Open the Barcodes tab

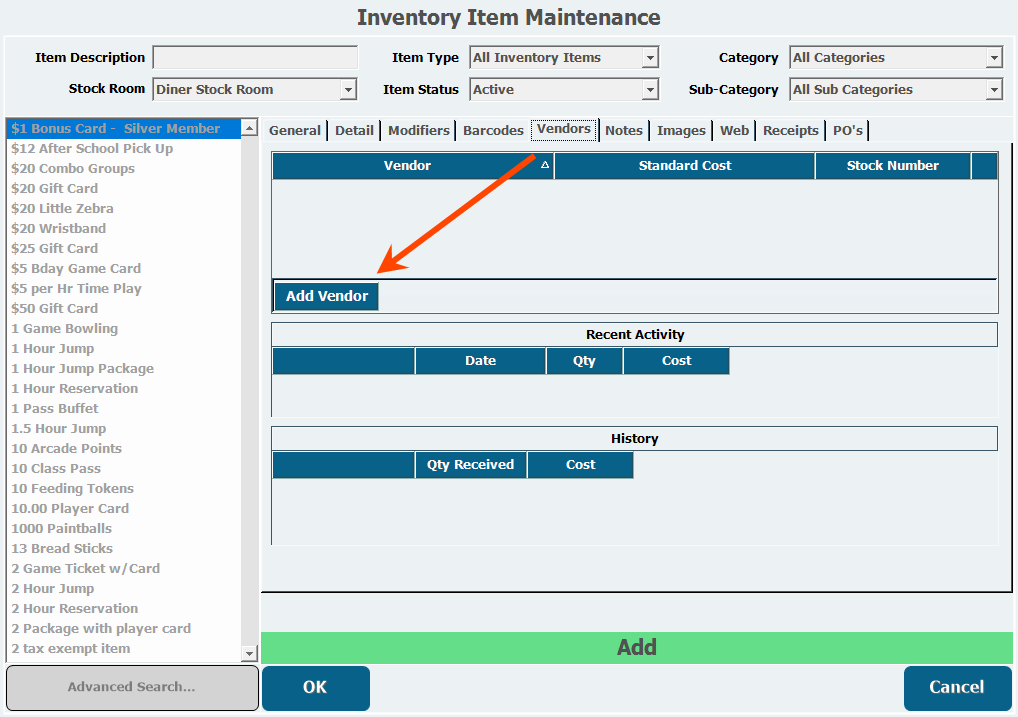coord(493,131)
